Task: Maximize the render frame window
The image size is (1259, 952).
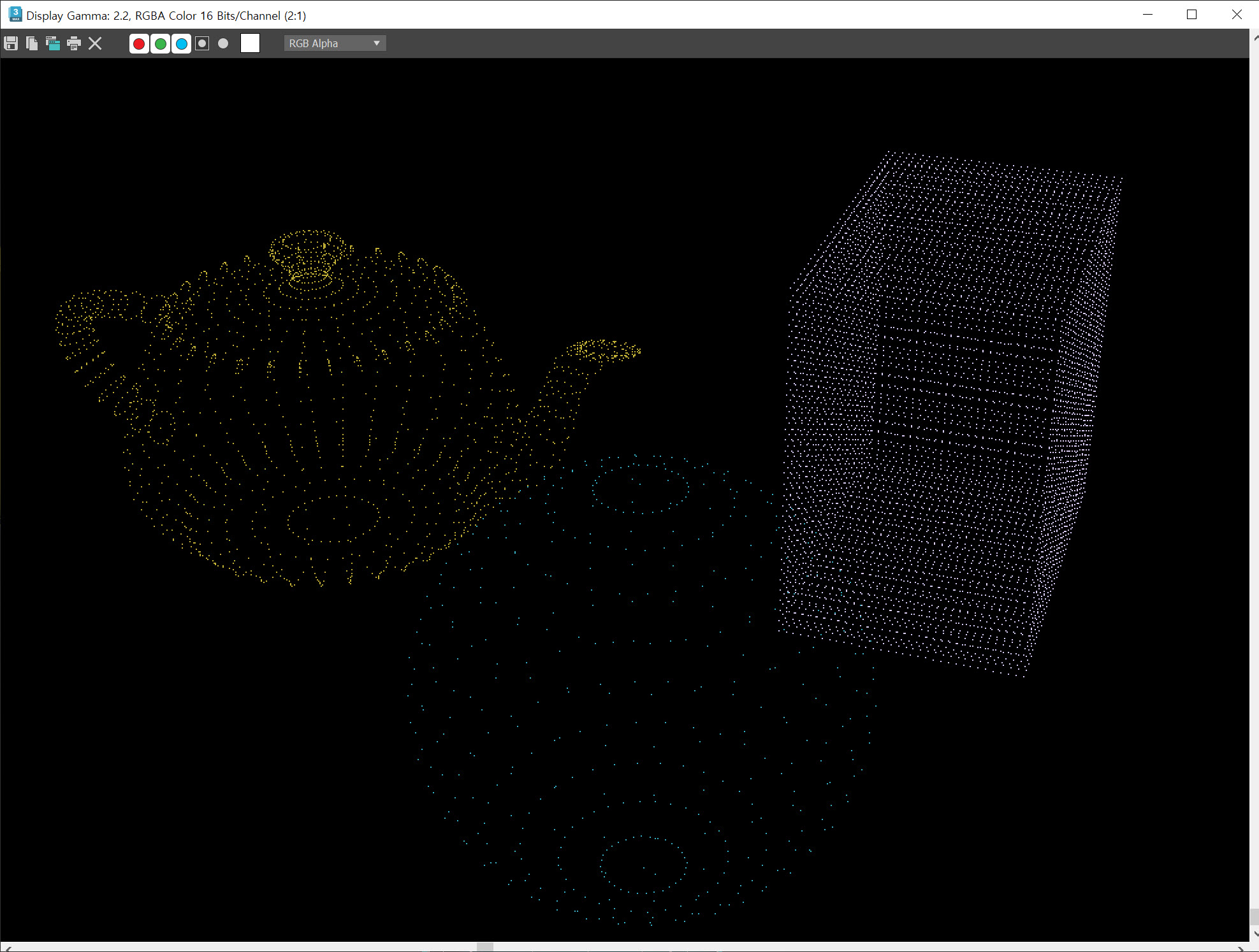Action: pos(1191,15)
